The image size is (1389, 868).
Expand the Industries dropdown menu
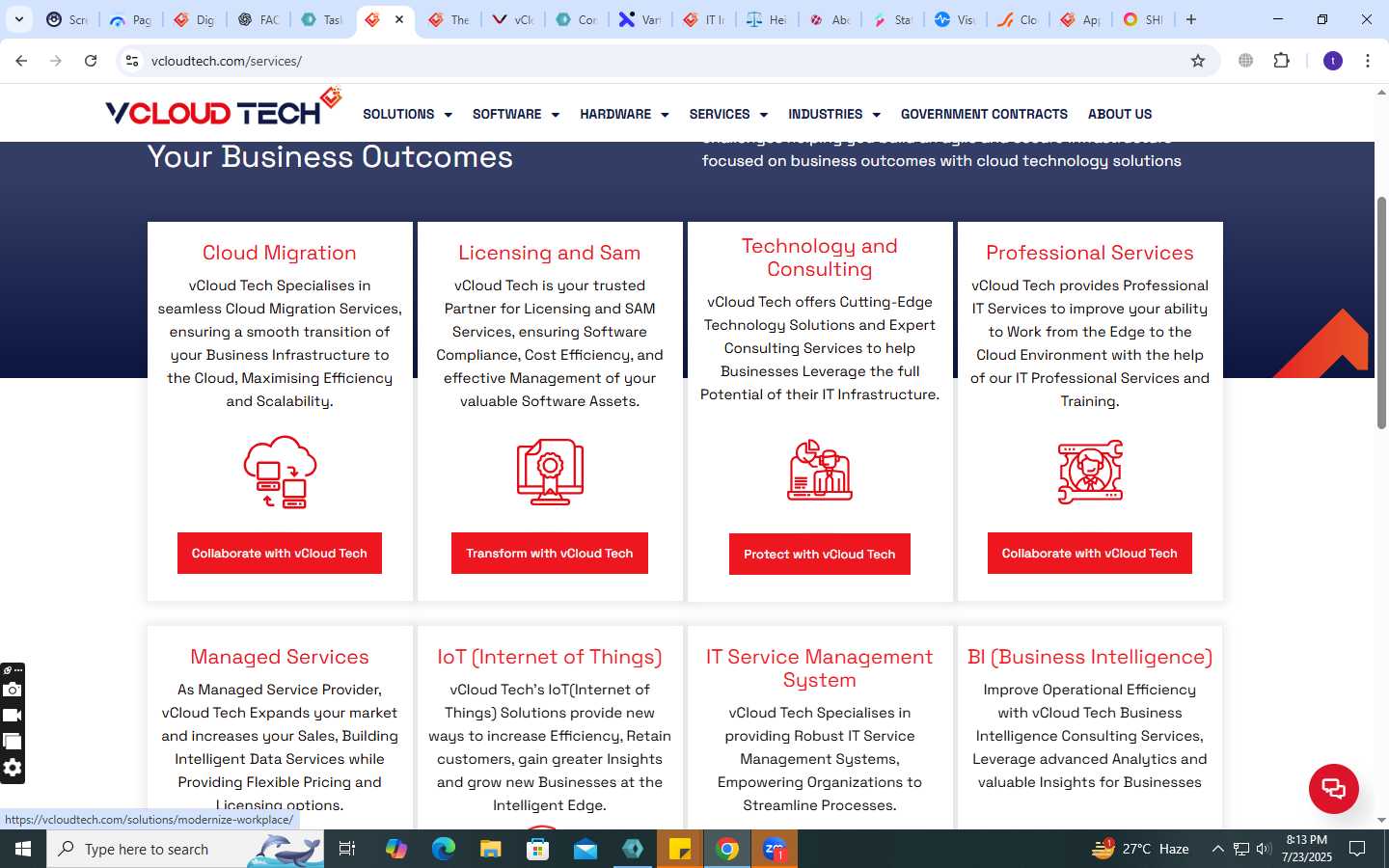834,114
